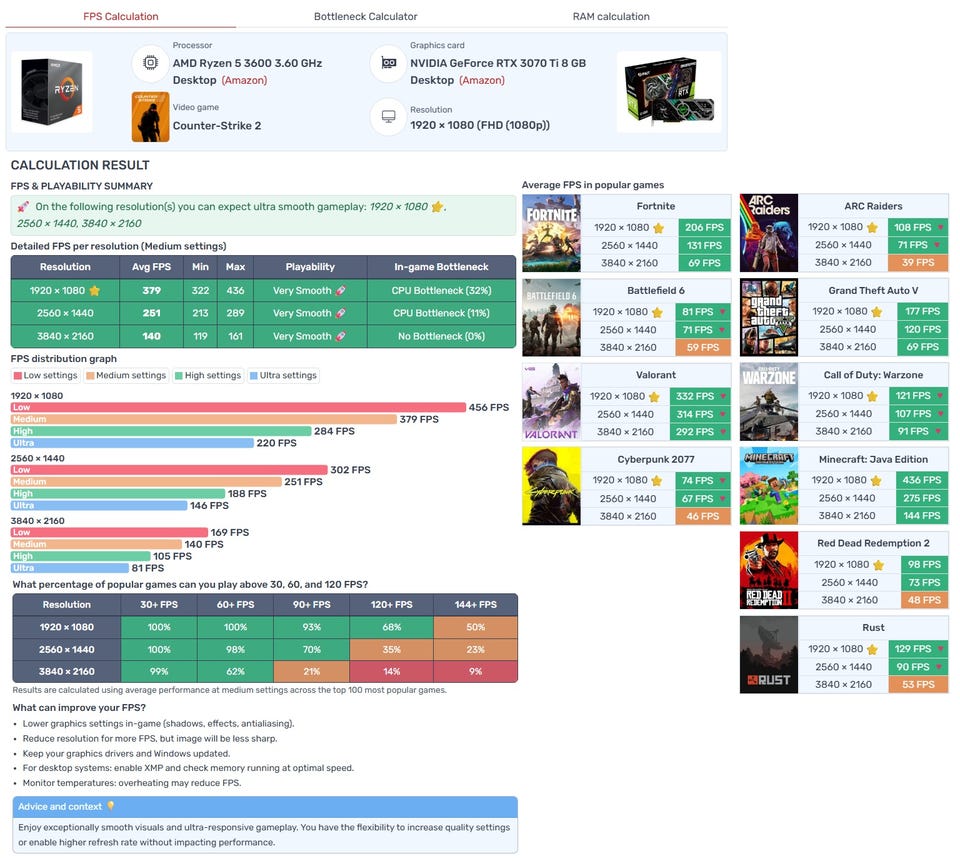Select the FPS Calculation tab
The height and width of the screenshot is (861, 960).
[x=121, y=17]
